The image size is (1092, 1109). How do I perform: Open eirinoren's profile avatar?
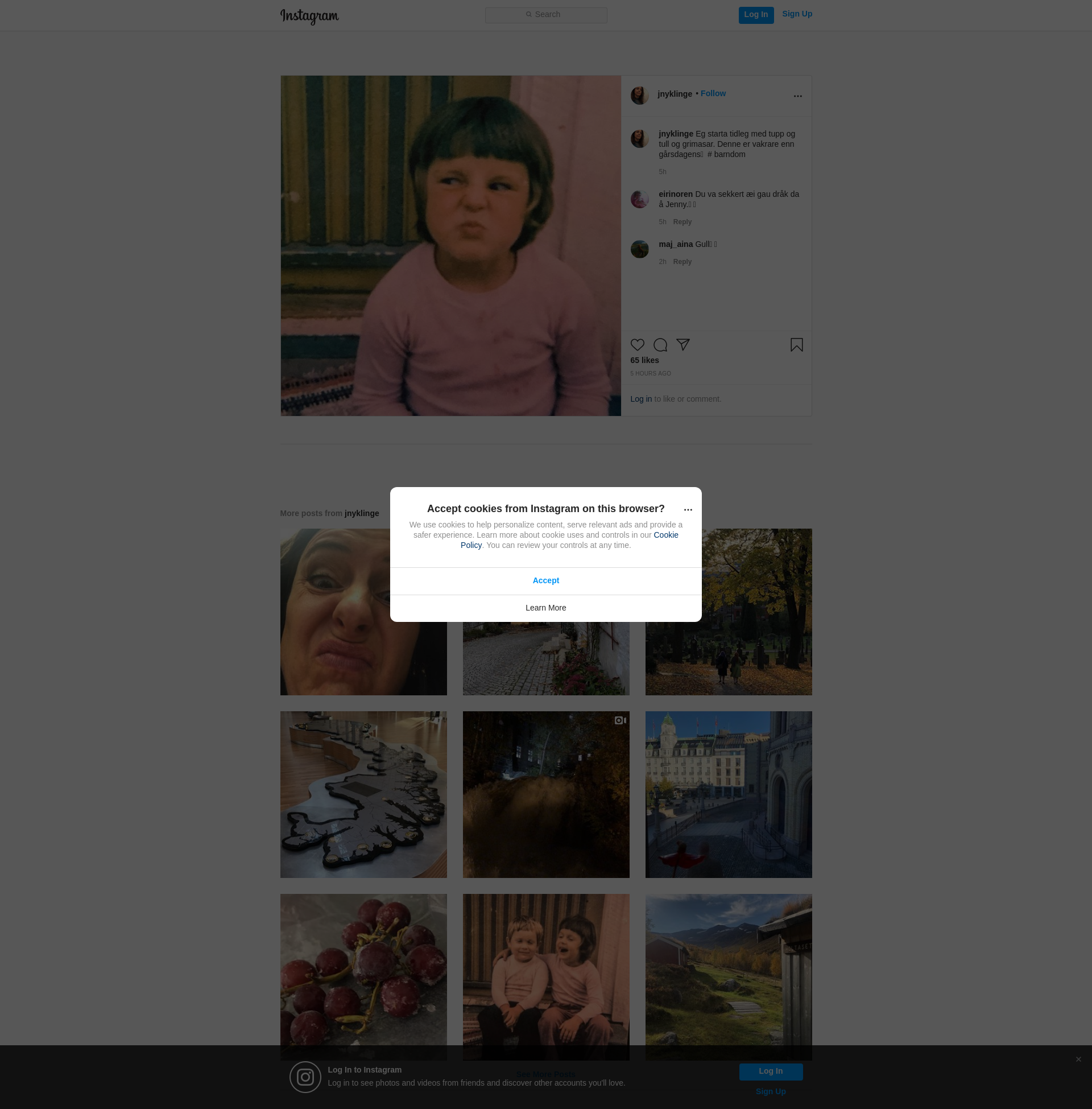tap(639, 199)
